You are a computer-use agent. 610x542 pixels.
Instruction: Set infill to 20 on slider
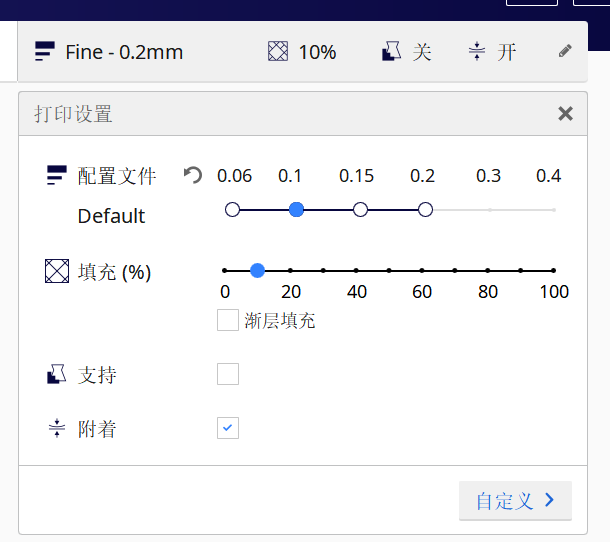click(x=290, y=270)
